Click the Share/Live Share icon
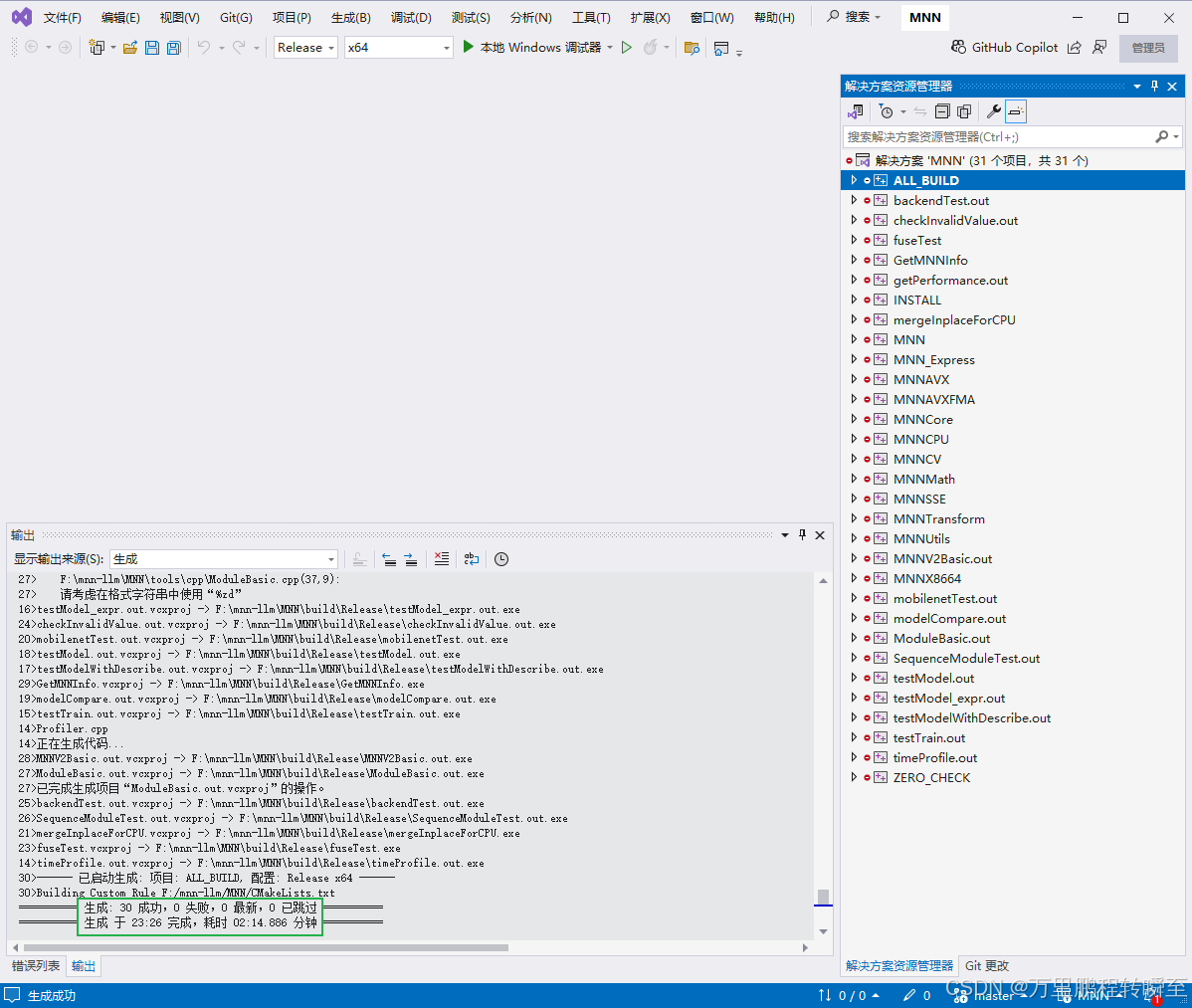 1075,47
